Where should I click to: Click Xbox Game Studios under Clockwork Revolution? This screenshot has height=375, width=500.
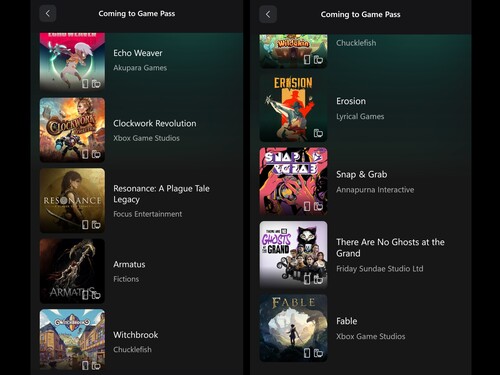click(146, 138)
